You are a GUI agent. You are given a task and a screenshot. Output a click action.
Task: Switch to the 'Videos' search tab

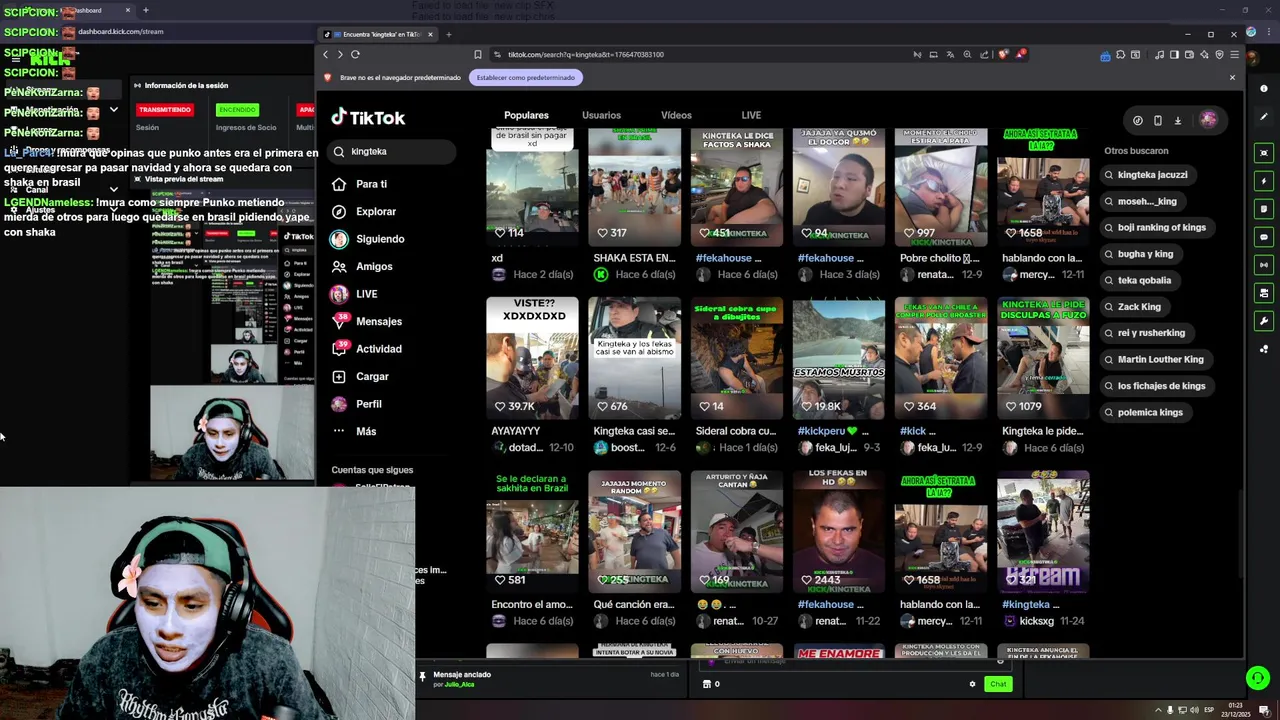676,115
